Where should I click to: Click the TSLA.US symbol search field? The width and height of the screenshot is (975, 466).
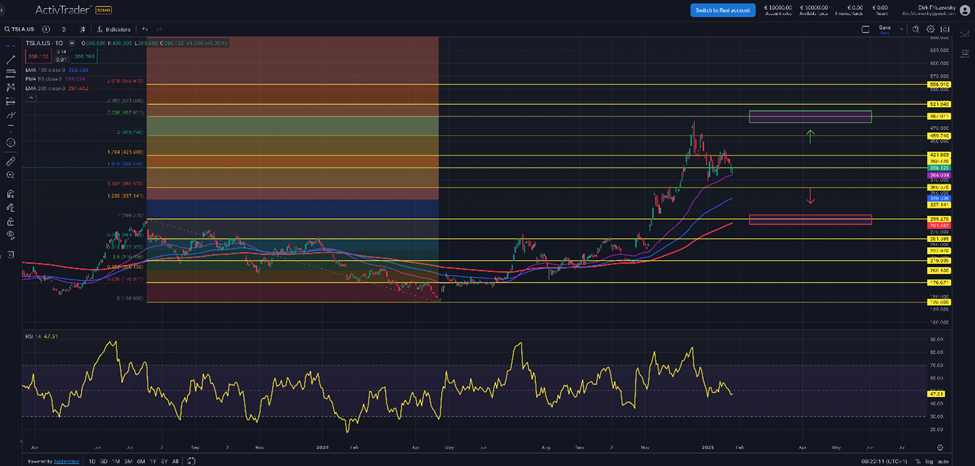point(22,29)
